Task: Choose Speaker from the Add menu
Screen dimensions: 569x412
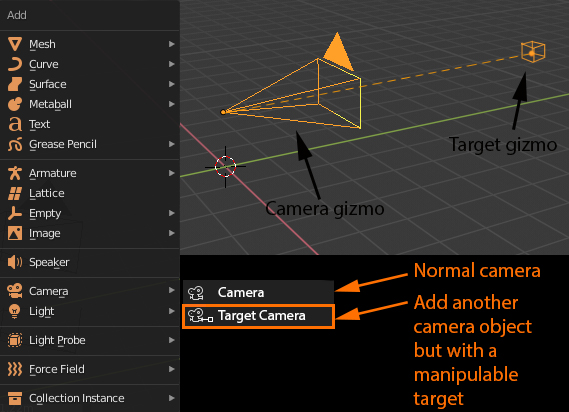Action: (90, 262)
